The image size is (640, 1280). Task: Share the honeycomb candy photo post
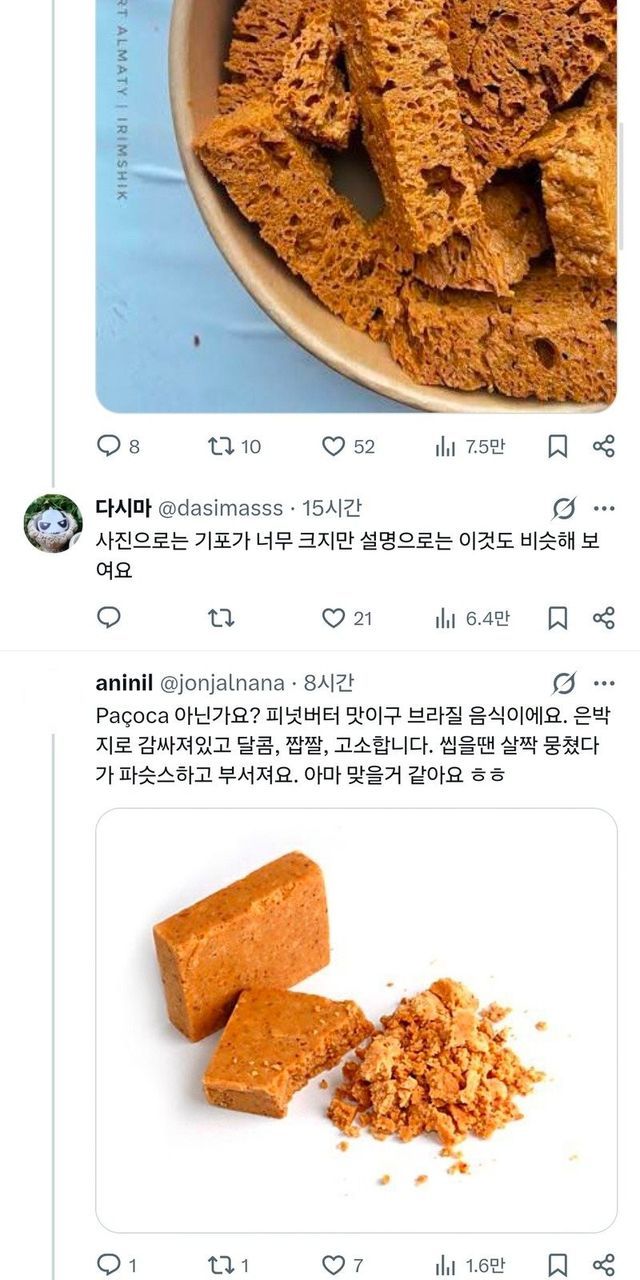604,446
